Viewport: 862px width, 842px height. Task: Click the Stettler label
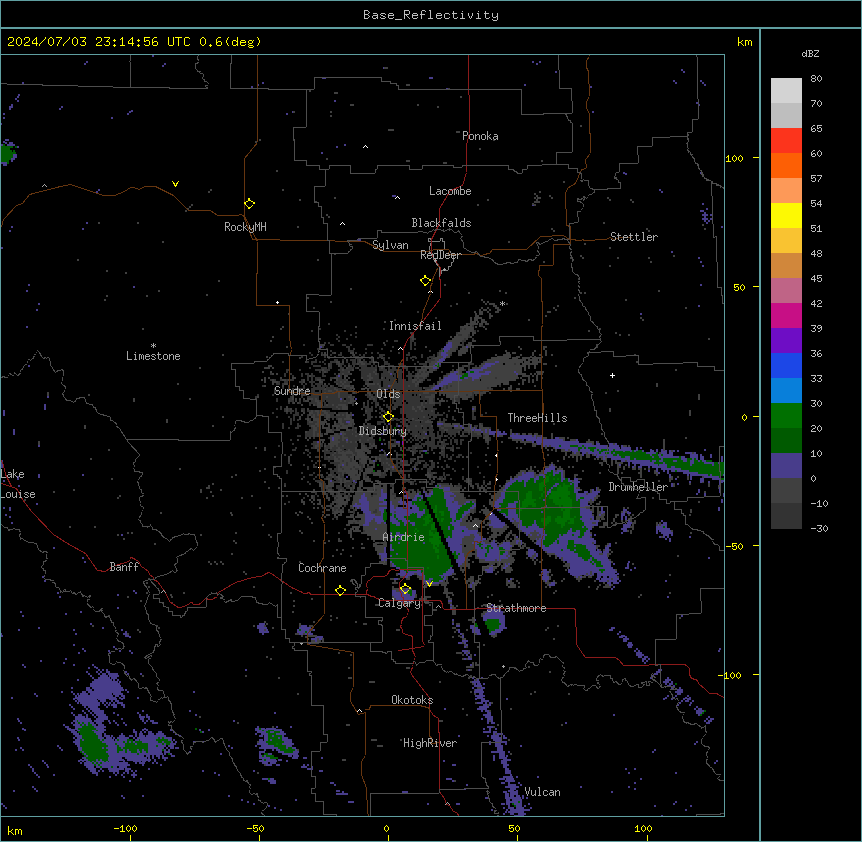click(x=634, y=237)
